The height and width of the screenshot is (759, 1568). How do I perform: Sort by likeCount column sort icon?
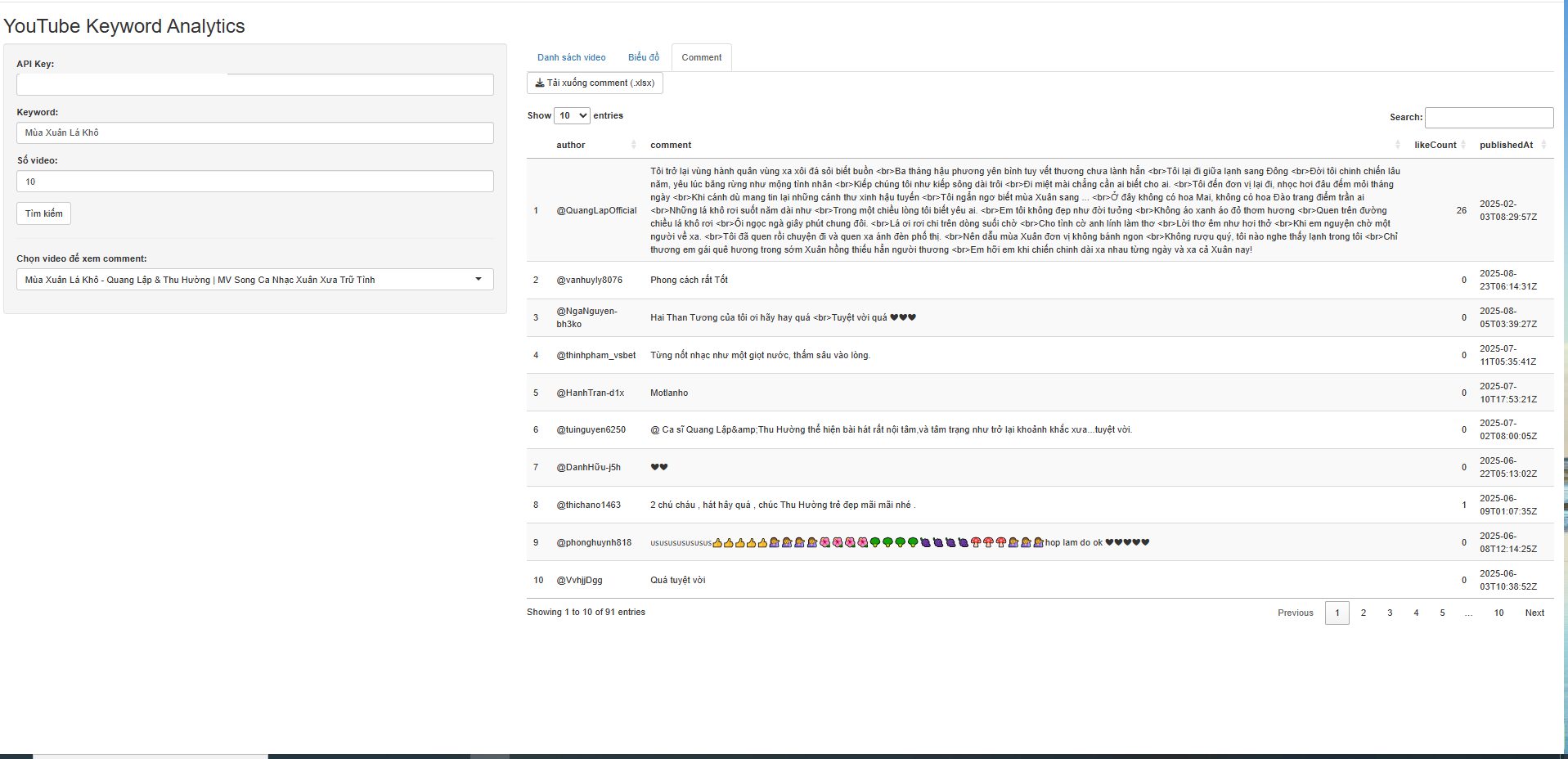click(1463, 146)
